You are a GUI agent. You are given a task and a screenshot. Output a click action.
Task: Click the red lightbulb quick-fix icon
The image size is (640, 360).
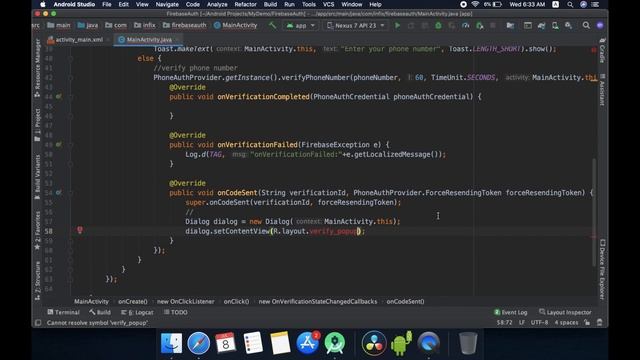(80, 230)
